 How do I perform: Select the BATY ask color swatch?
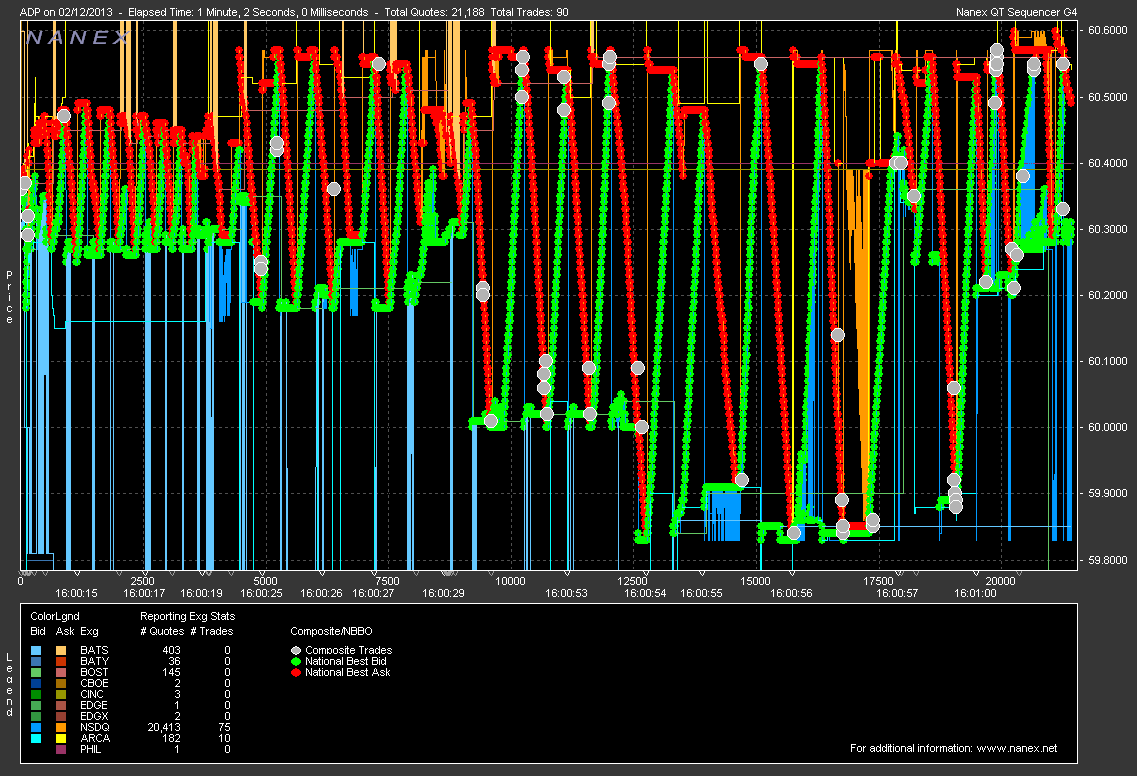pos(61,661)
